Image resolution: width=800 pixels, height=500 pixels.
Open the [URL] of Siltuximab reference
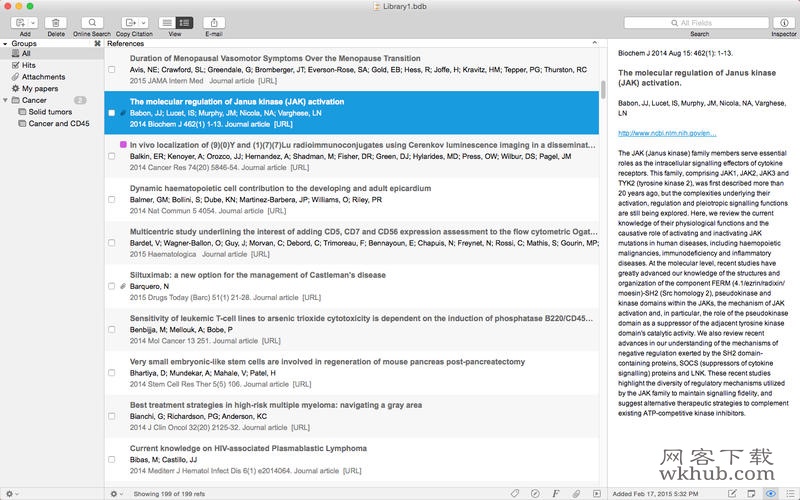click(312, 297)
